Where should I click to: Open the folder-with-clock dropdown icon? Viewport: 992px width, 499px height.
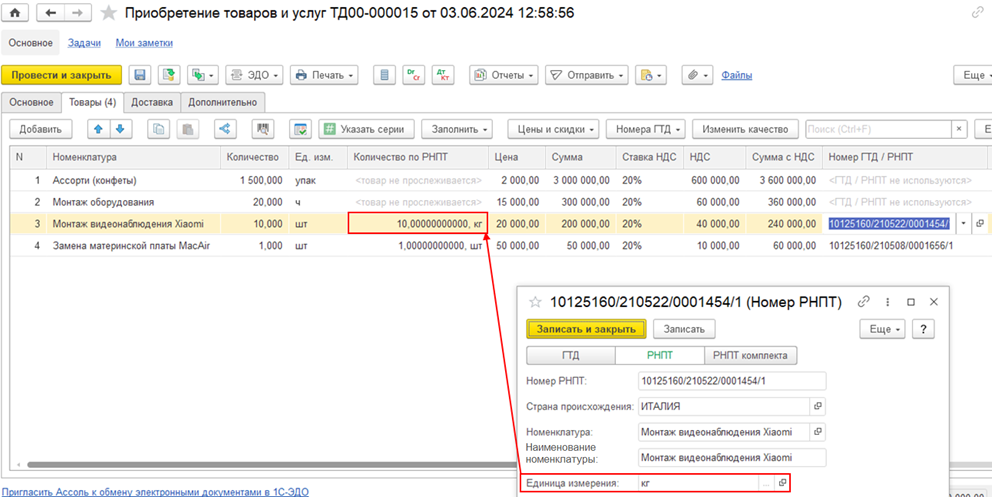[x=650, y=75]
